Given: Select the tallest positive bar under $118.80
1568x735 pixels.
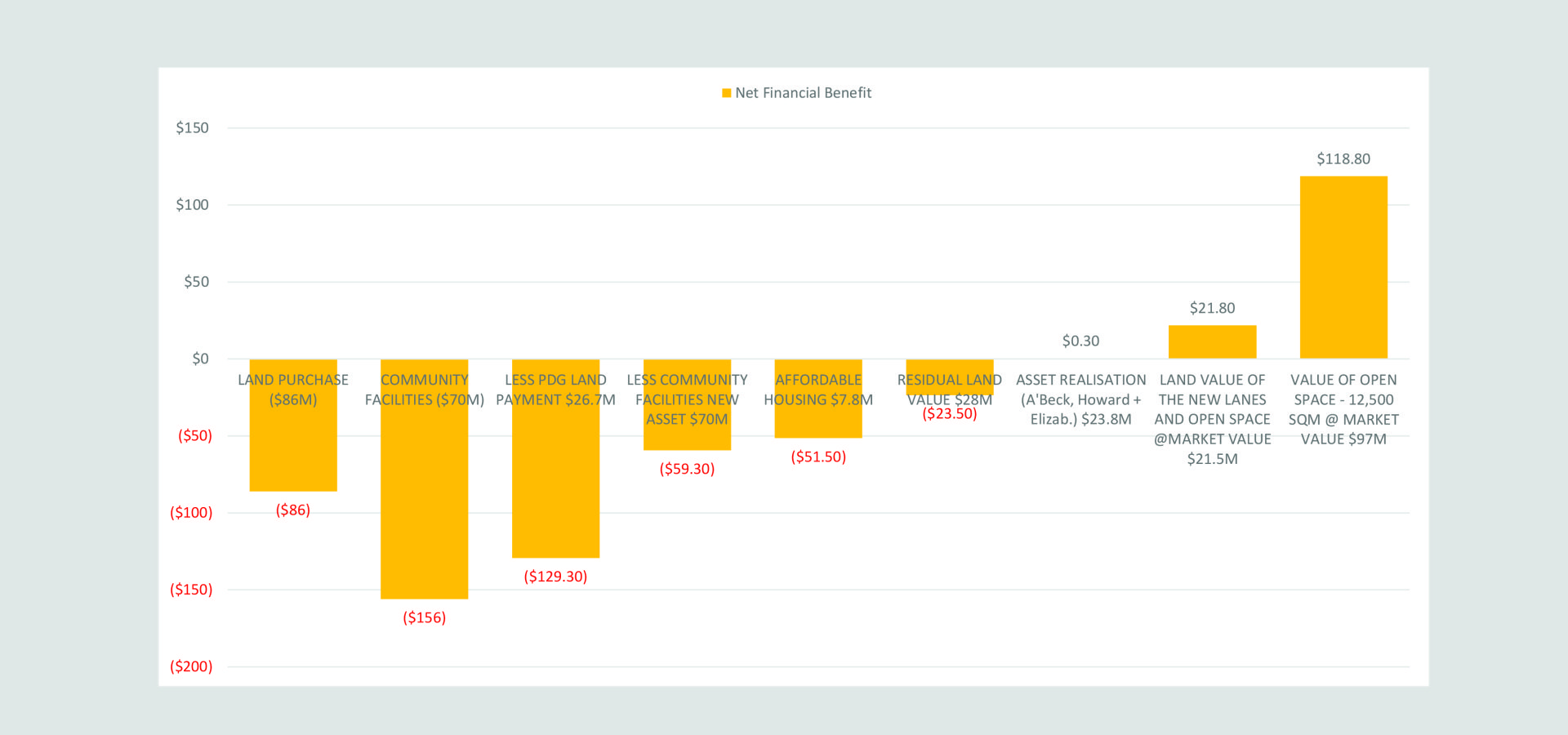Looking at the screenshot, I should tap(1343, 267).
